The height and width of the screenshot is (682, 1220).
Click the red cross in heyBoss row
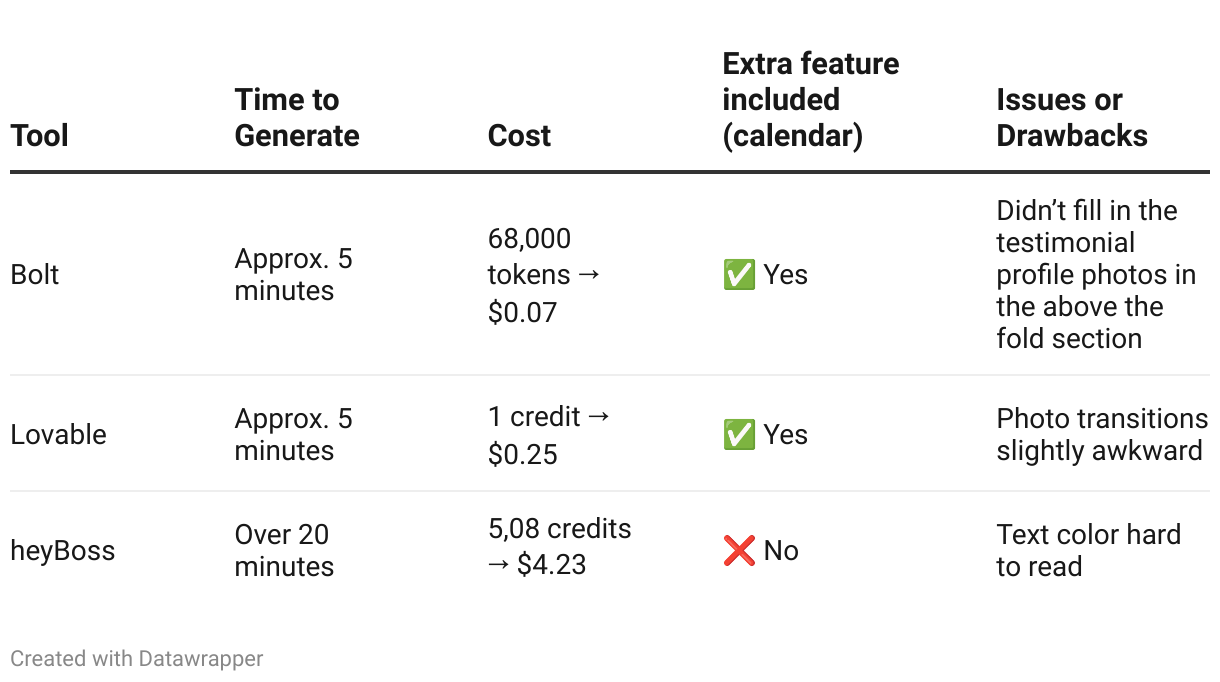coord(739,551)
